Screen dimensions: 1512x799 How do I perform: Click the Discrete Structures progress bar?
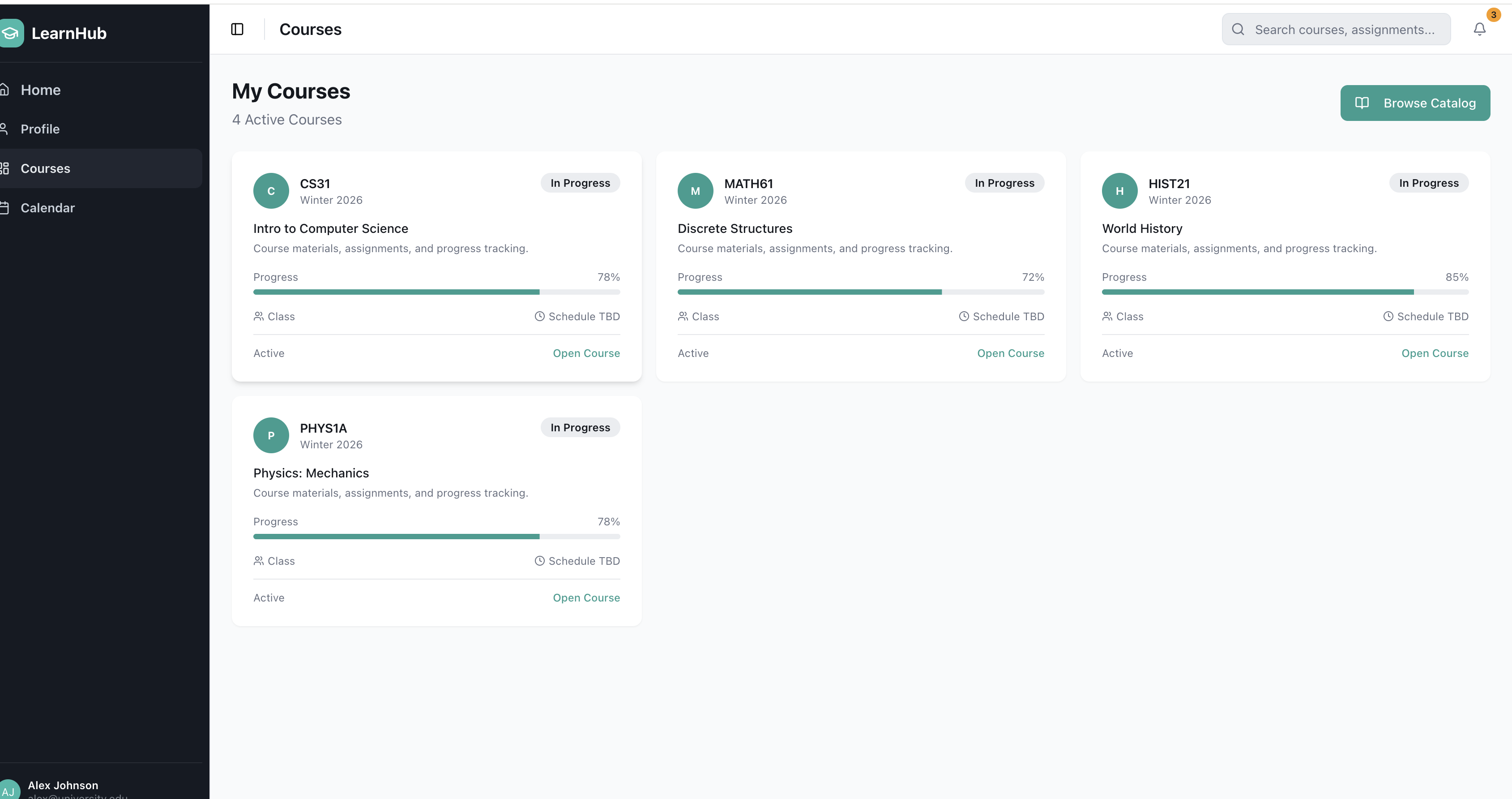(x=860, y=292)
